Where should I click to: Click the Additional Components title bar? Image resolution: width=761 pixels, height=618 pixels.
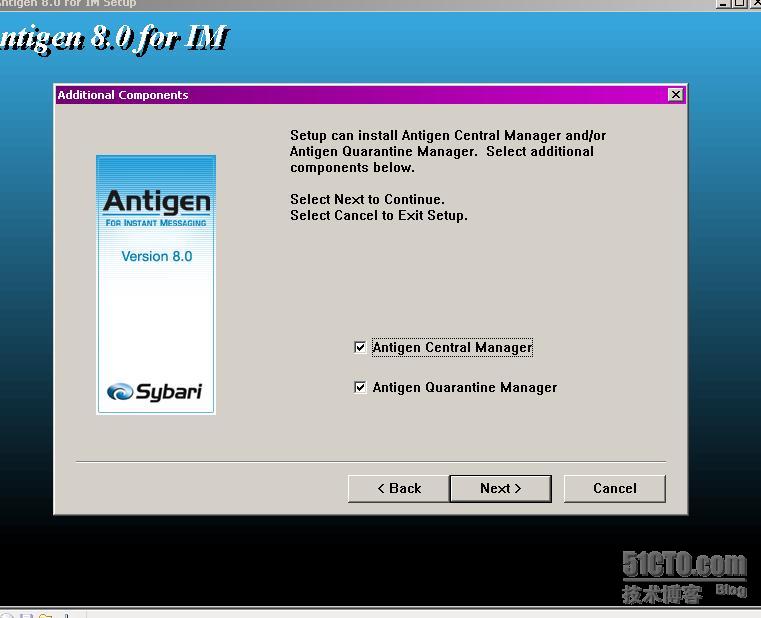(x=370, y=95)
